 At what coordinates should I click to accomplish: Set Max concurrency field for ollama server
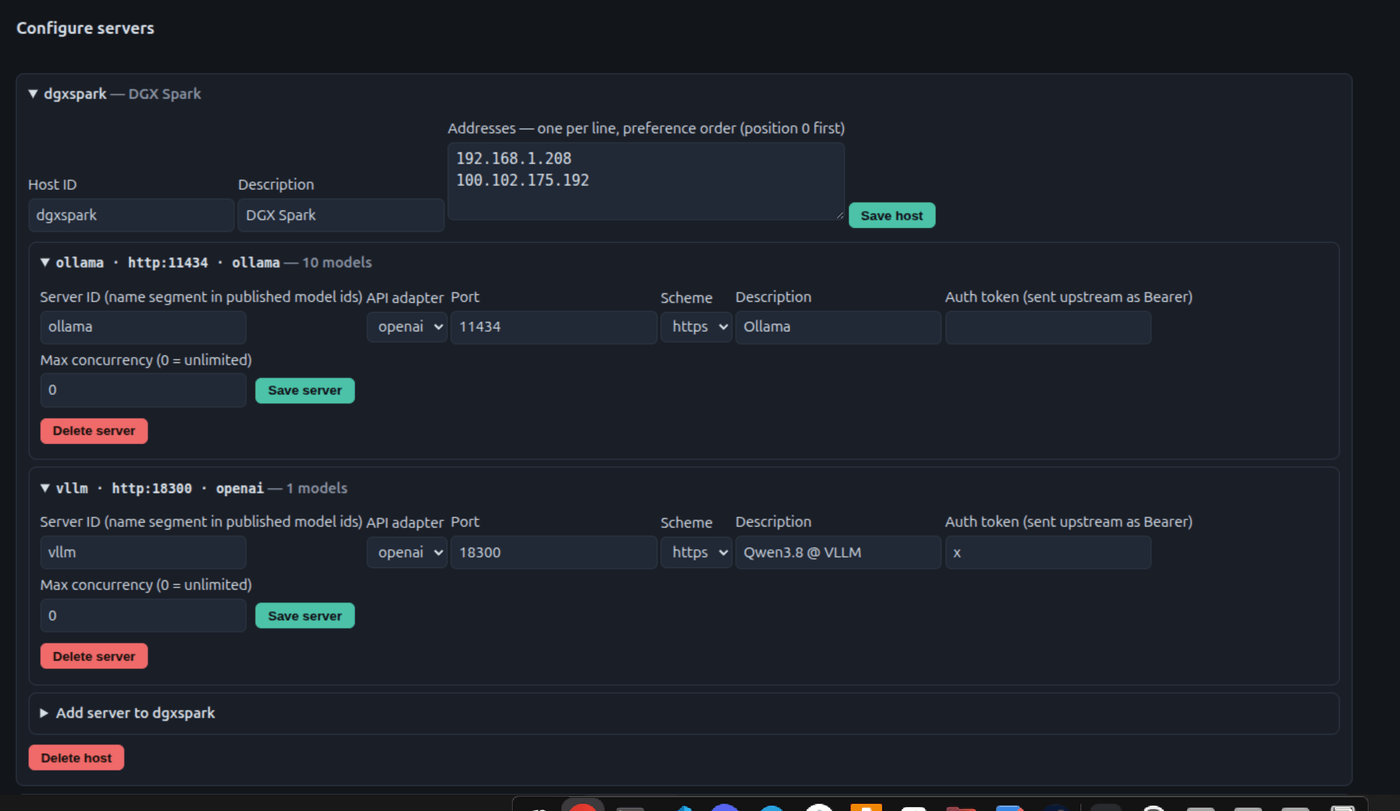(x=143, y=390)
